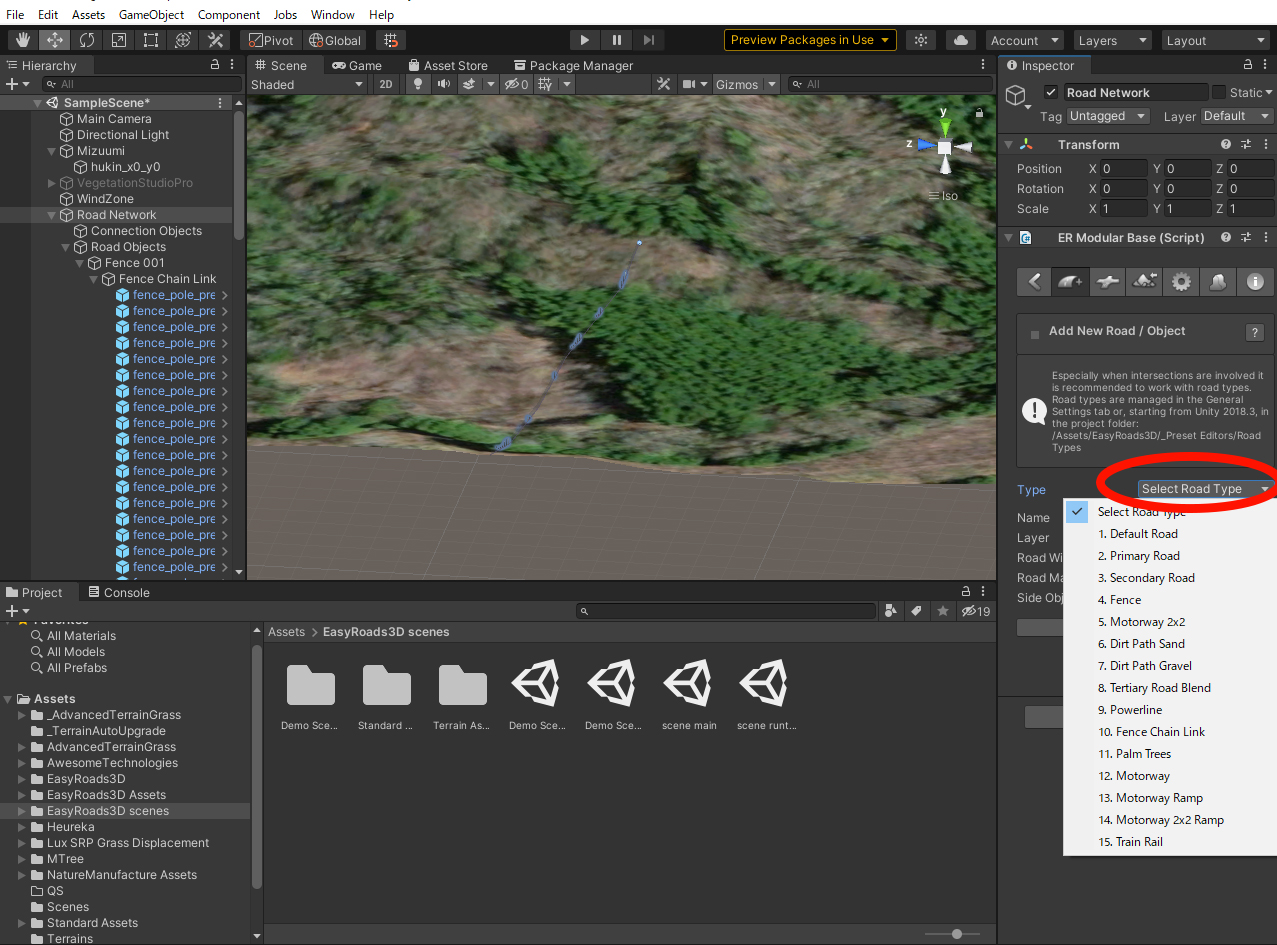Select the Move tool in the toolbar
This screenshot has height=945, width=1277.
coord(54,40)
